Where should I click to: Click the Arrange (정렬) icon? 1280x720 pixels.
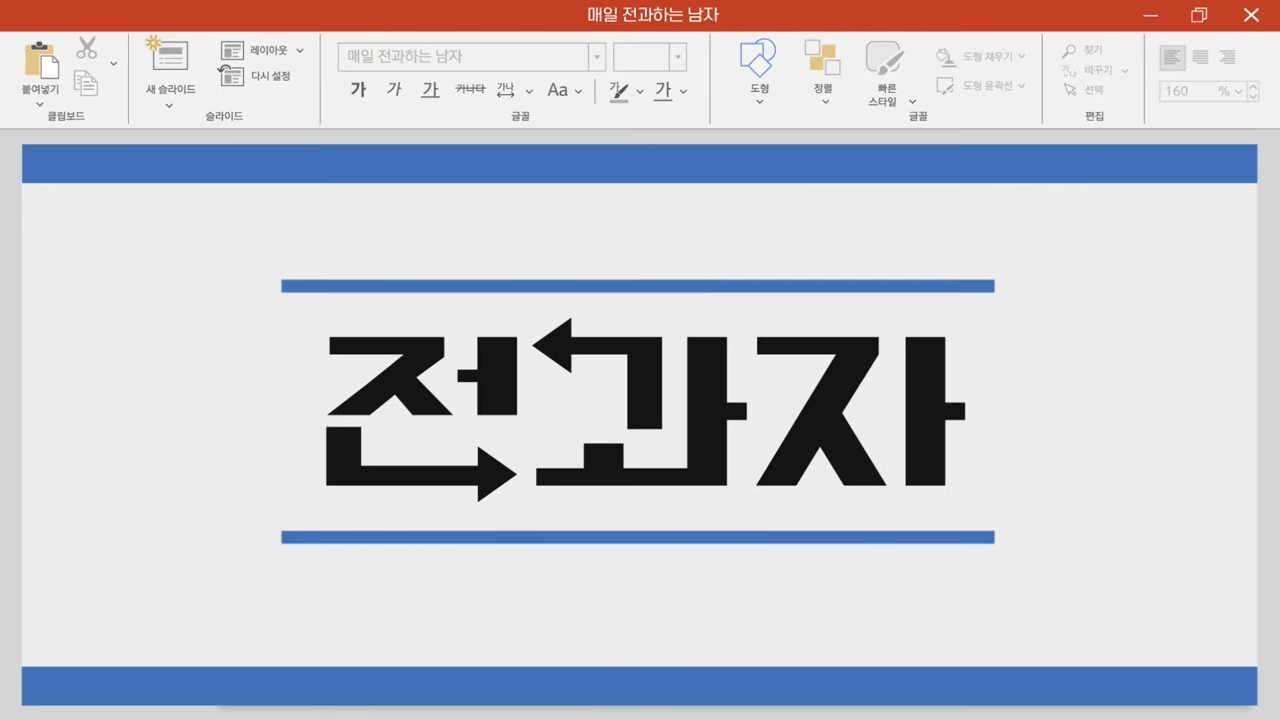(822, 58)
